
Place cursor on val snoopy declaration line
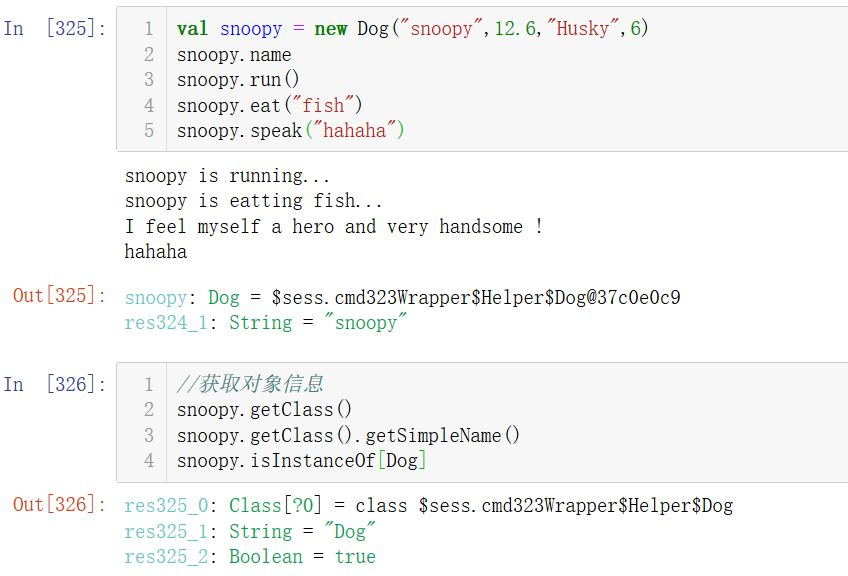click(x=412, y=28)
